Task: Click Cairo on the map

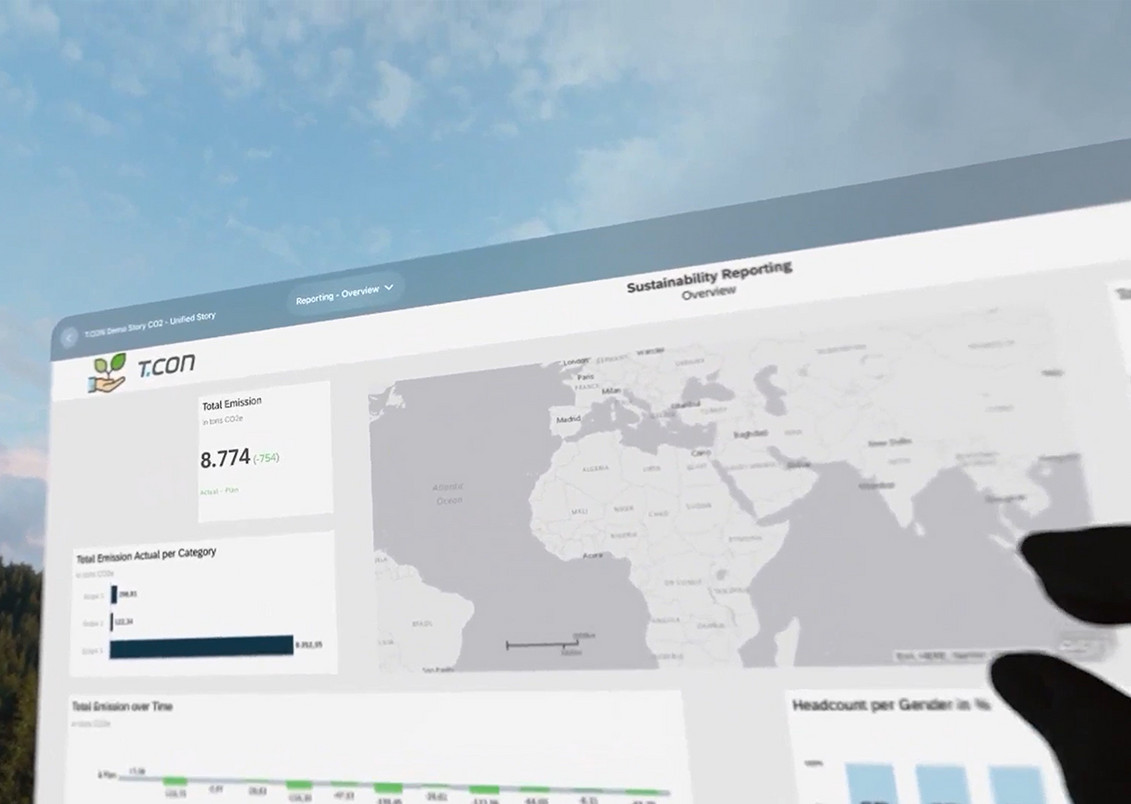Action: (x=700, y=453)
